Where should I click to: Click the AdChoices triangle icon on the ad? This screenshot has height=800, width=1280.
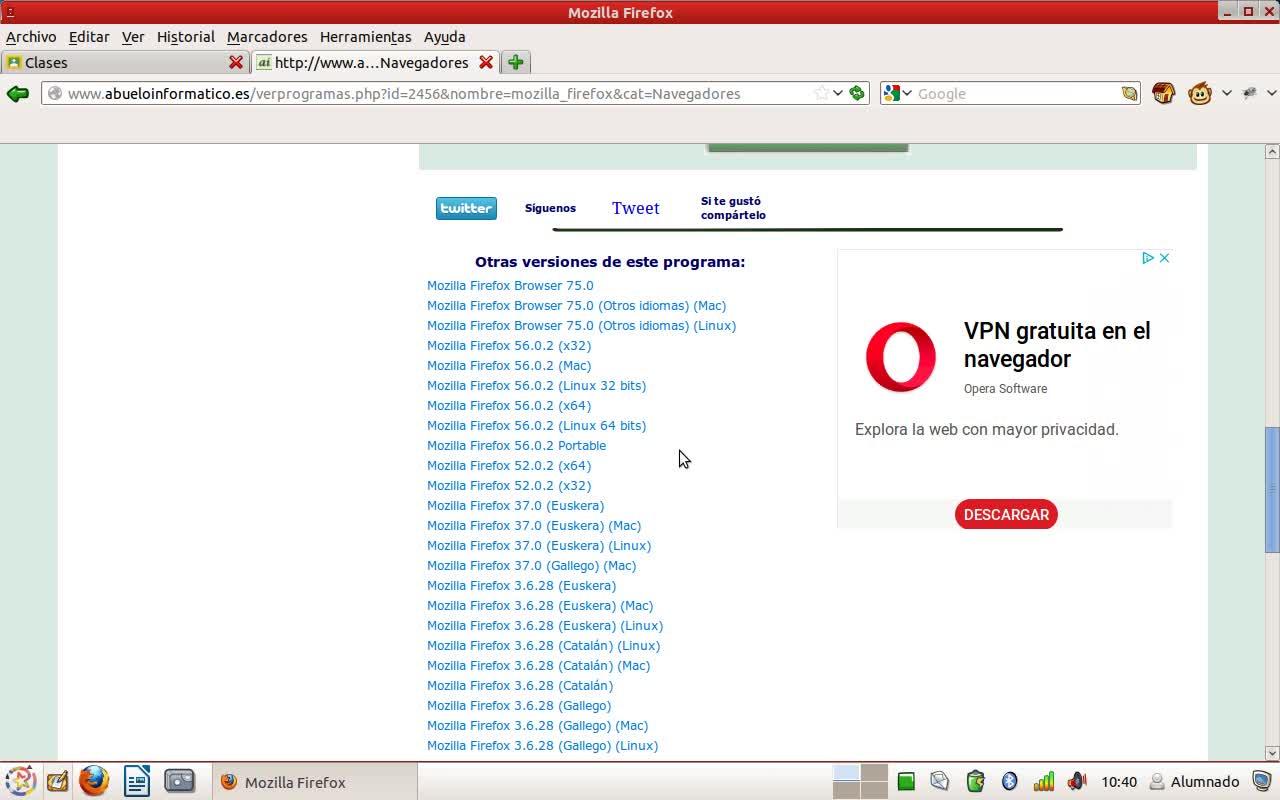[x=1148, y=258]
